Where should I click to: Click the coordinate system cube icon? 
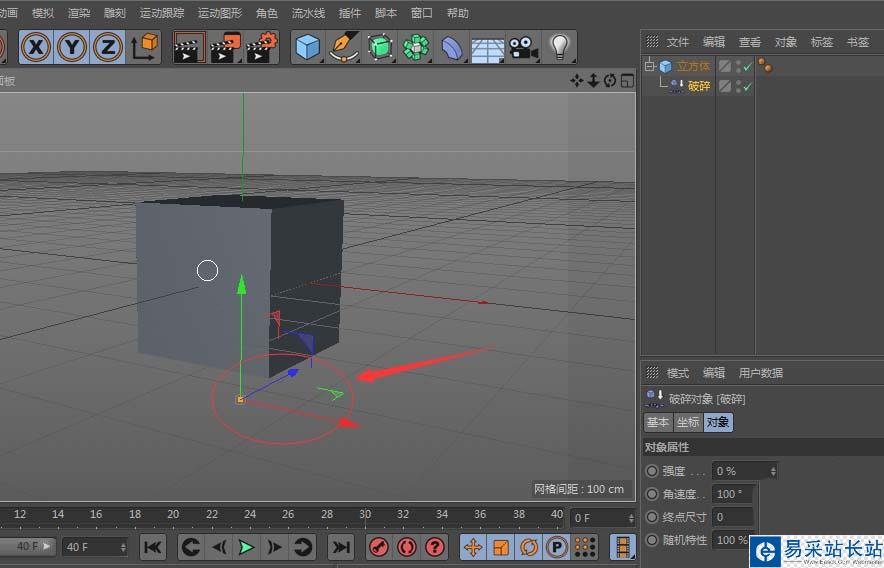pyautogui.click(x=145, y=46)
